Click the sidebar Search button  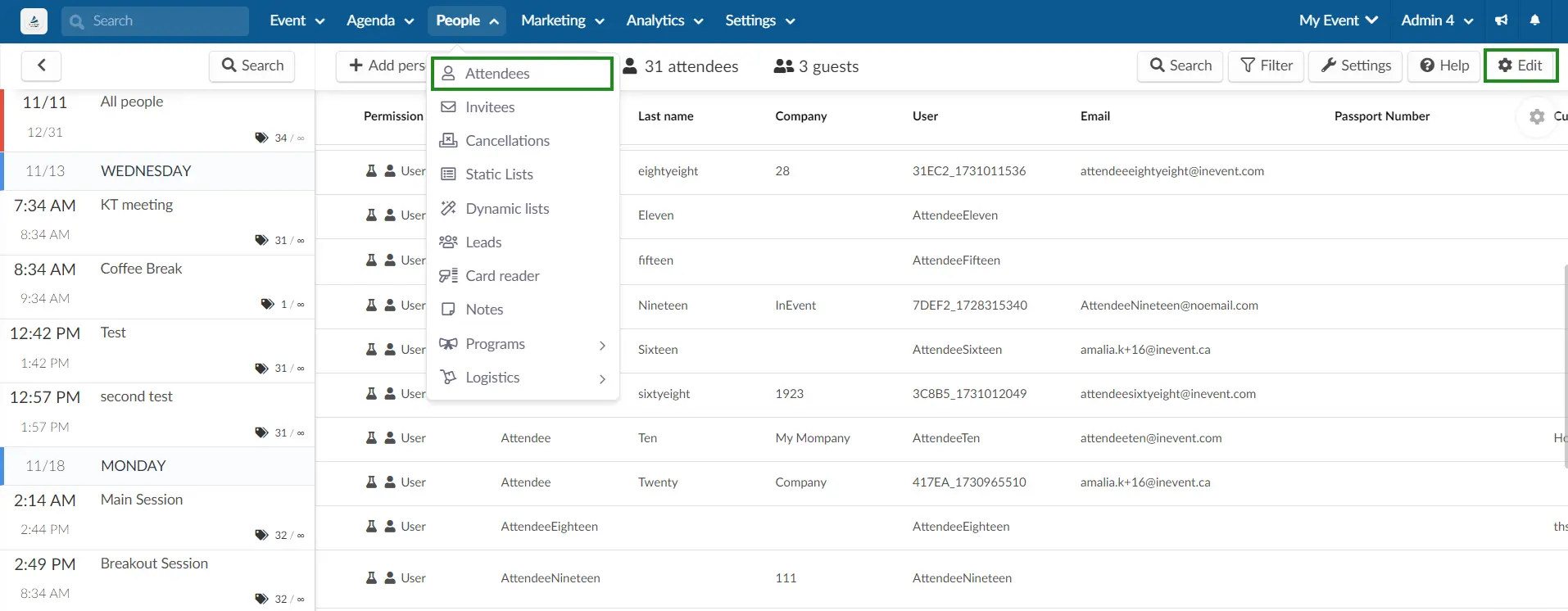(x=252, y=66)
